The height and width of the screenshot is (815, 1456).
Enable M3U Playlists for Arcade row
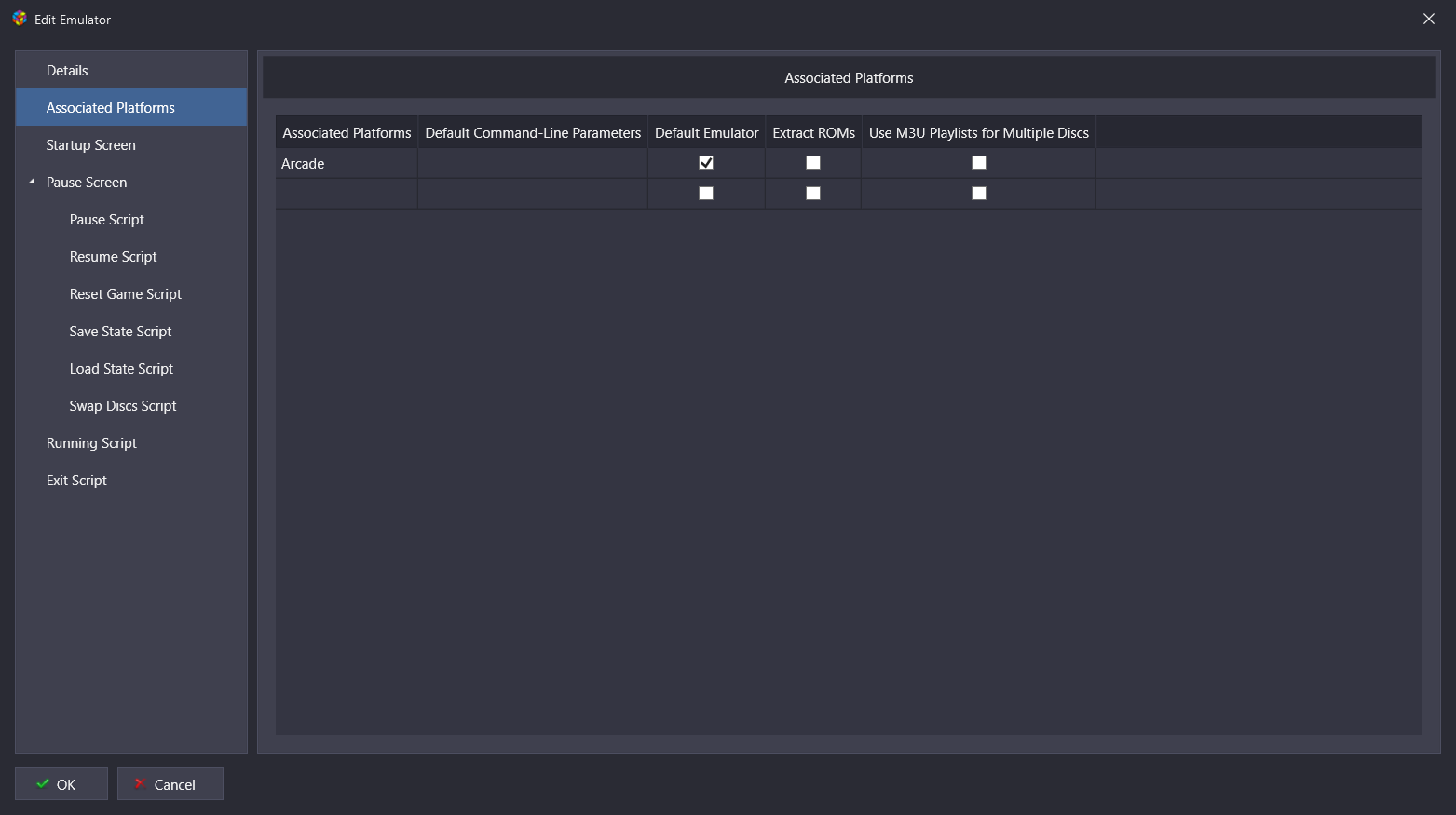pyautogui.click(x=979, y=163)
